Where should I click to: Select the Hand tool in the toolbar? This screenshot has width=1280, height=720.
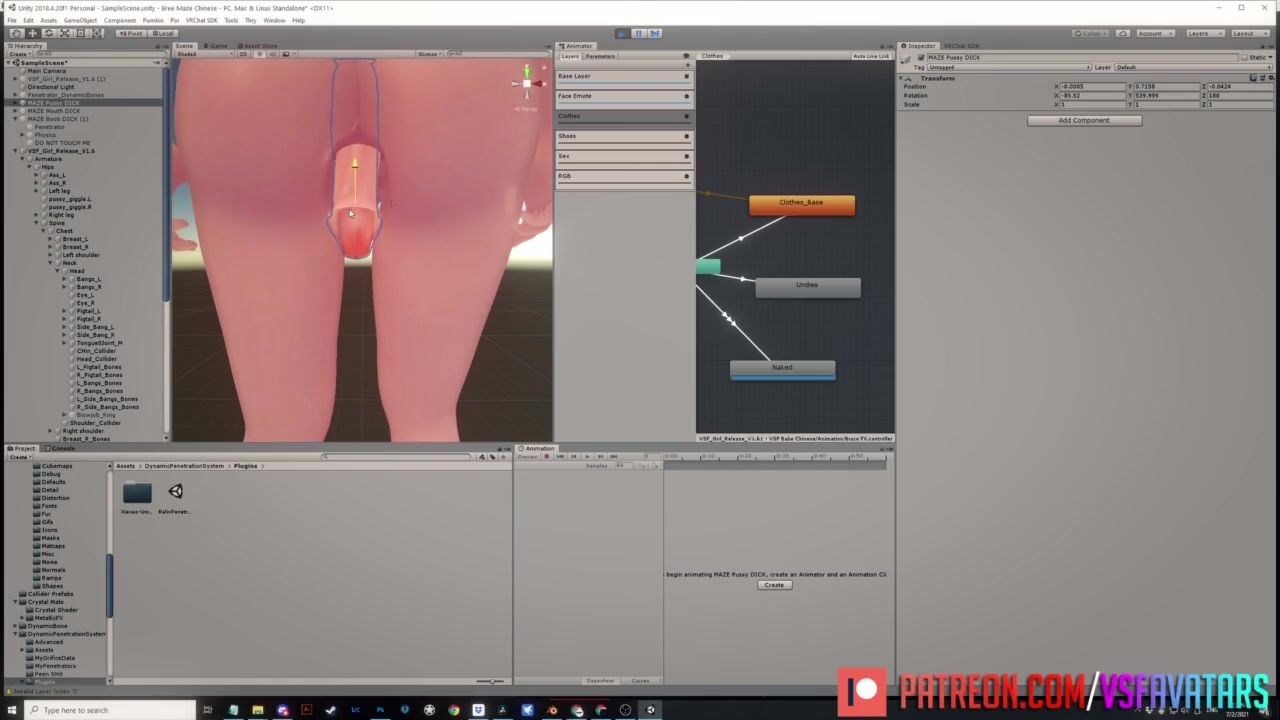[16, 33]
